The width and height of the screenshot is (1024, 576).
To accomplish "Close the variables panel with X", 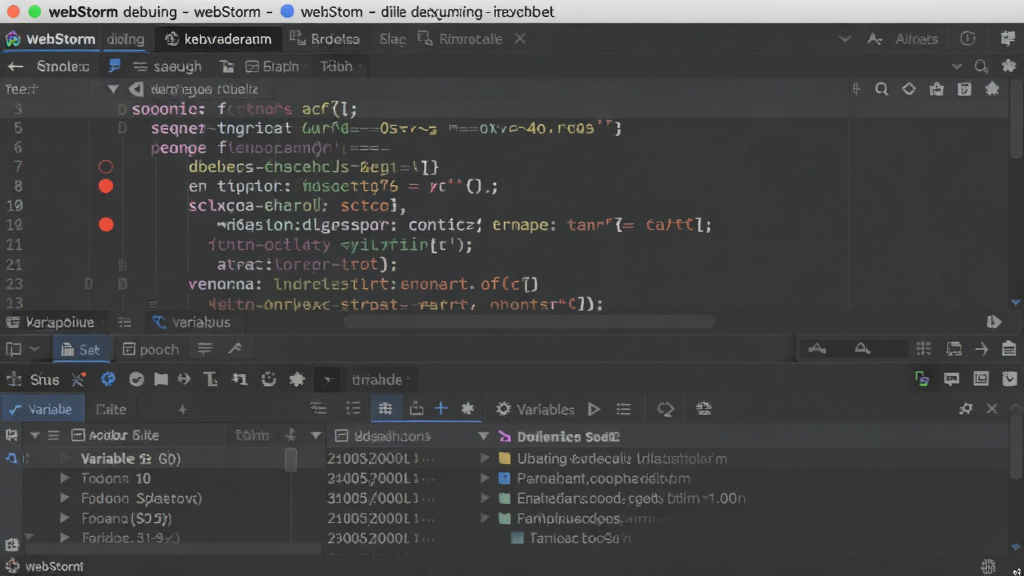I will (992, 409).
